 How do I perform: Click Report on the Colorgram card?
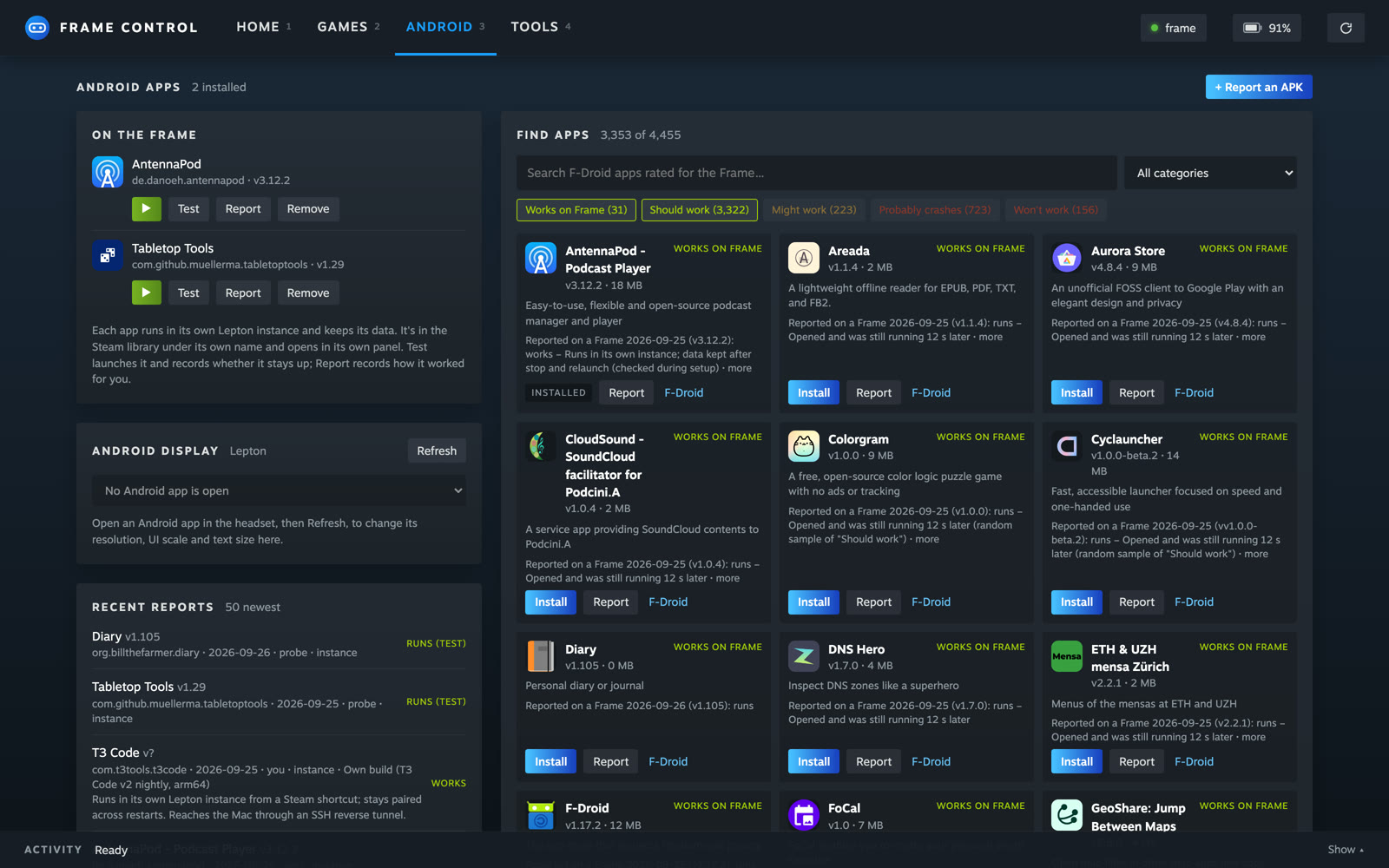click(873, 602)
